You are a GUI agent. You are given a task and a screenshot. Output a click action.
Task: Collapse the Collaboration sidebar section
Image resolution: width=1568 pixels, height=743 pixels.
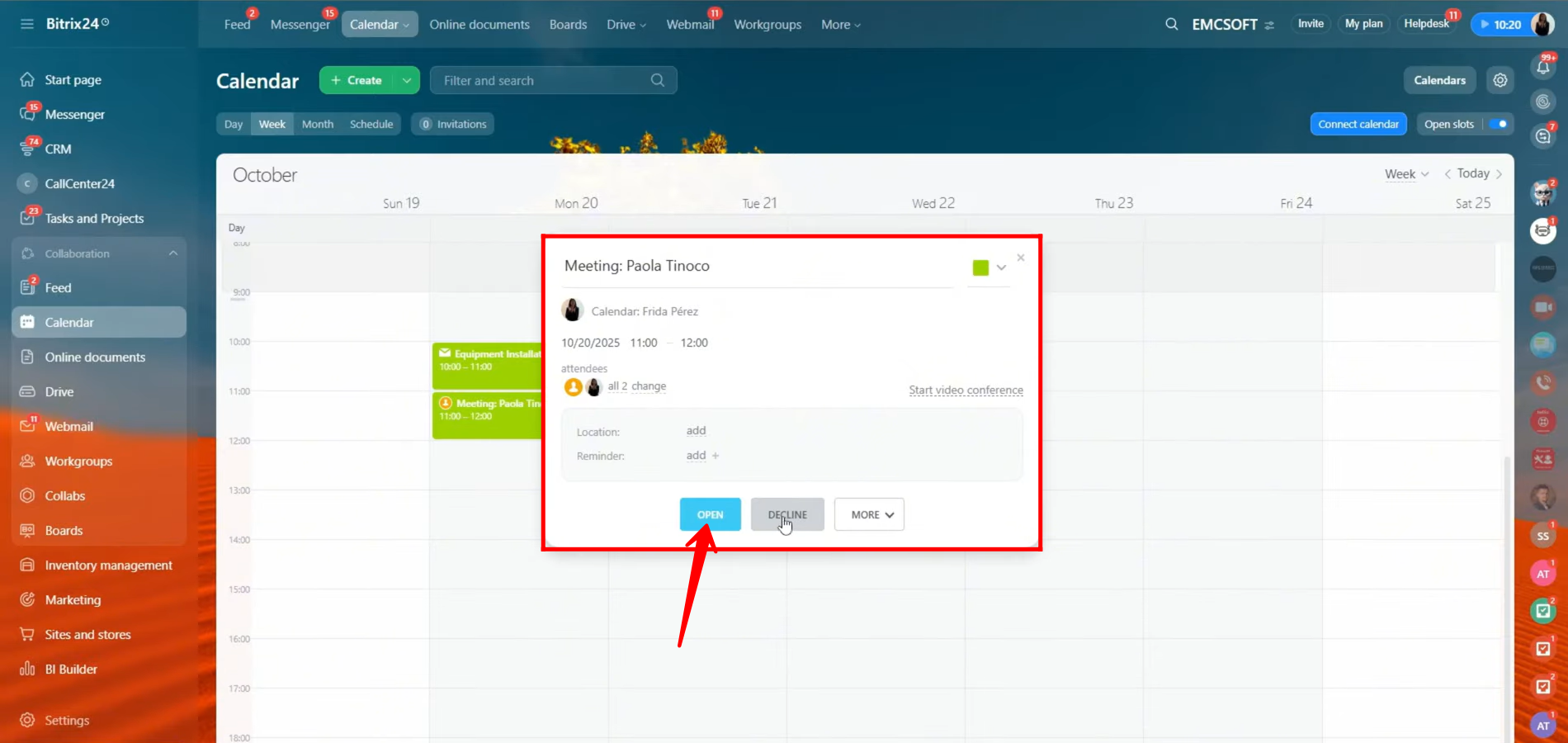pos(172,253)
